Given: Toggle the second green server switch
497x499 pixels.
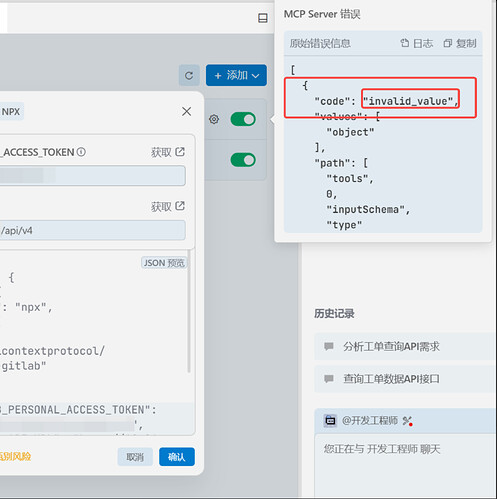Looking at the screenshot, I should (x=243, y=160).
